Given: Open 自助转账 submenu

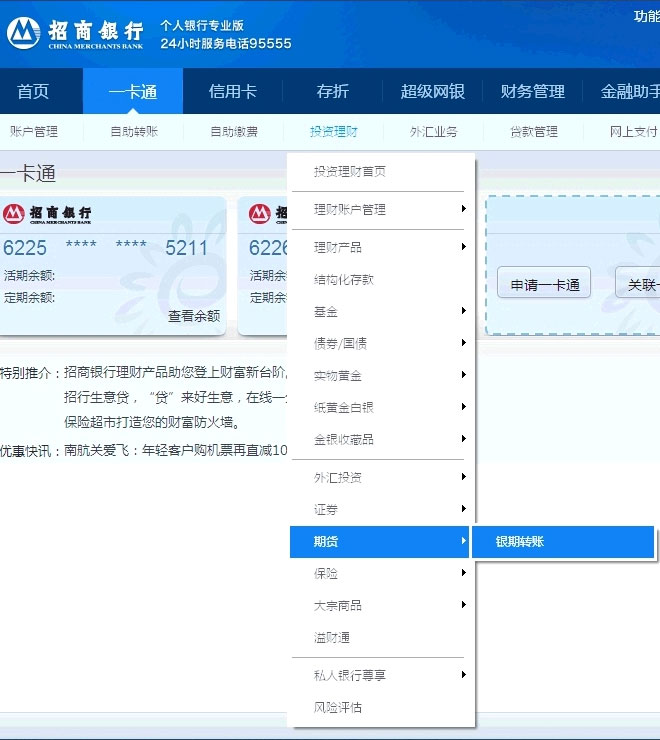Looking at the screenshot, I should click(x=134, y=131).
